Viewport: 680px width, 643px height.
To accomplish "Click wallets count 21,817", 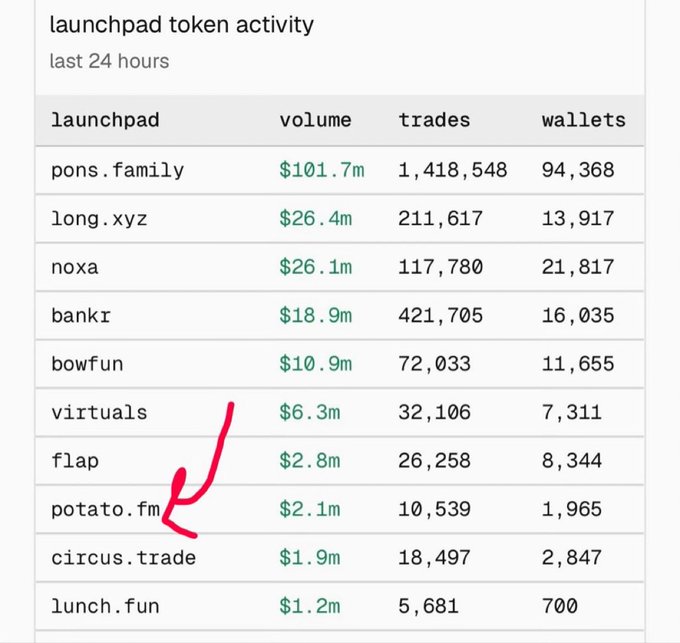I will 578,268.
